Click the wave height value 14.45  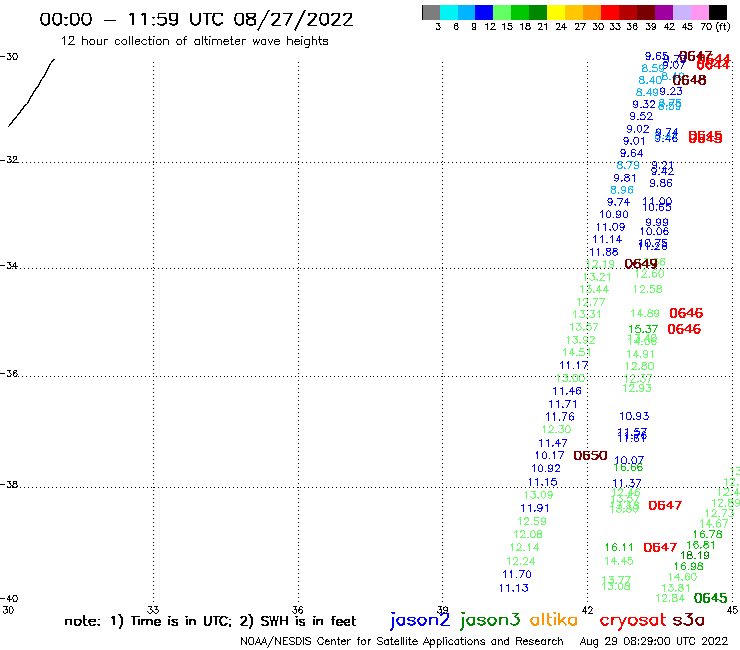coord(619,561)
